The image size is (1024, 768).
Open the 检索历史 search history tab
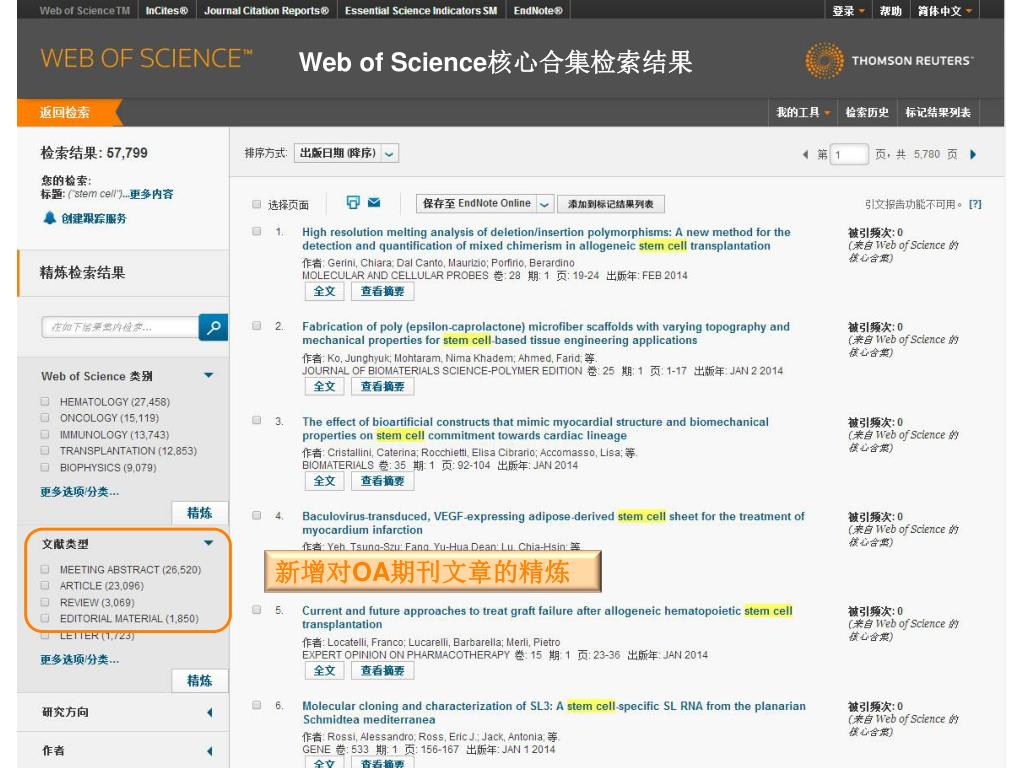tap(866, 112)
